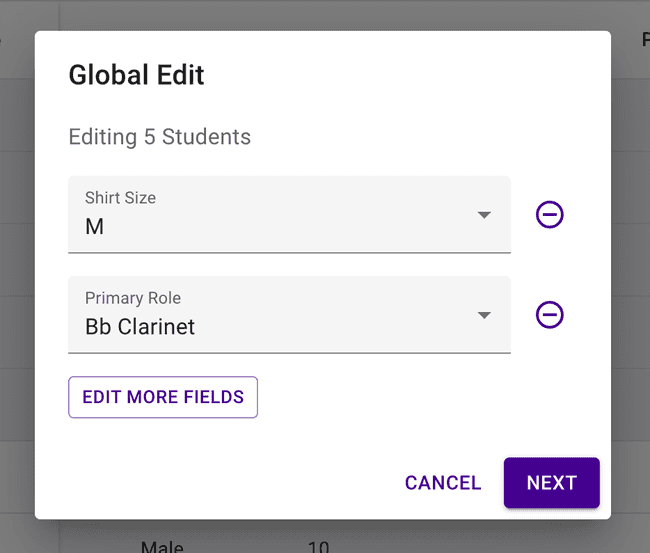650x553 pixels.
Task: Open the Primary Role dropdown
Action: click(x=288, y=315)
